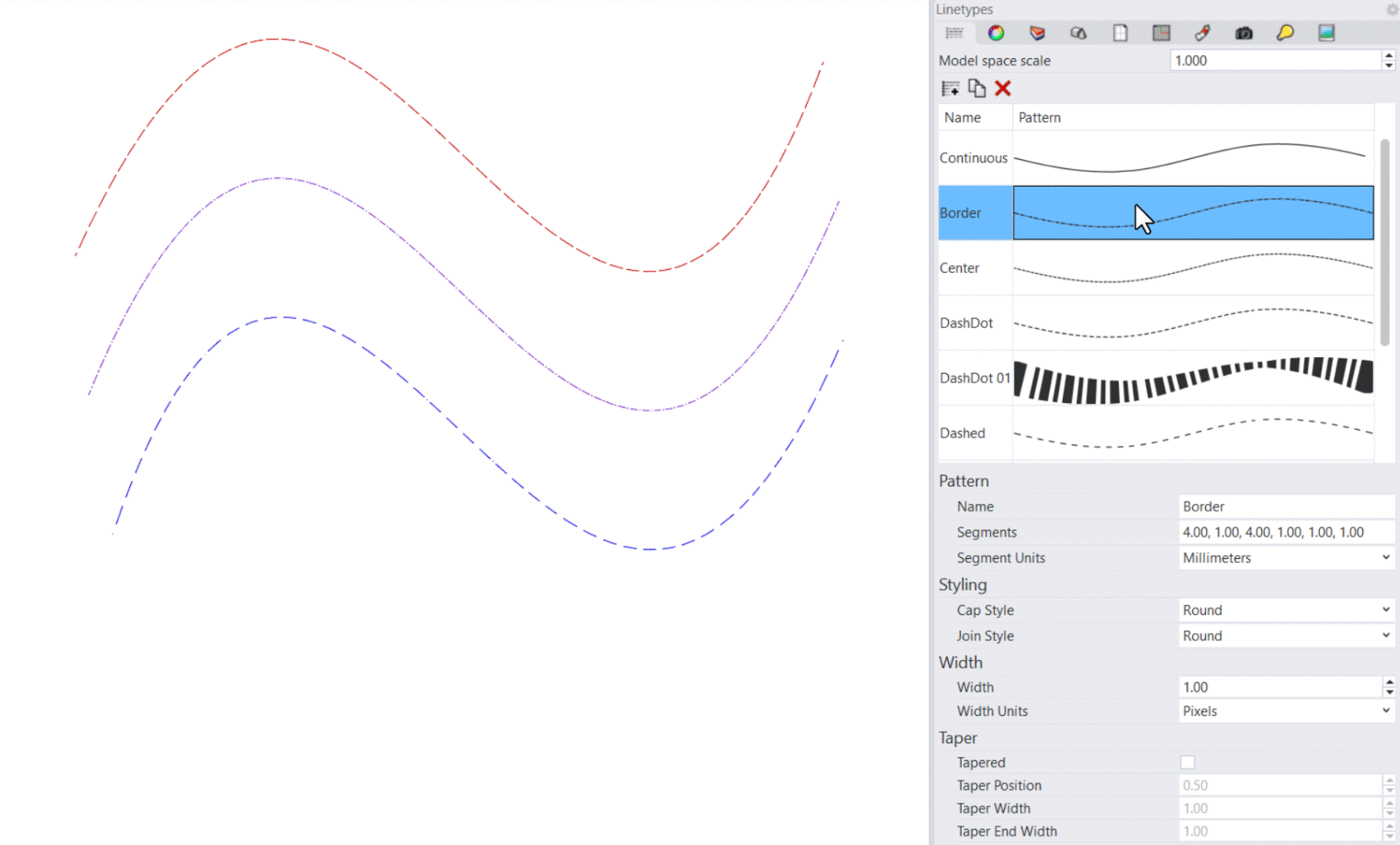This screenshot has height=845, width=1400.
Task: Click the duplicate linetype icon
Action: [x=976, y=88]
